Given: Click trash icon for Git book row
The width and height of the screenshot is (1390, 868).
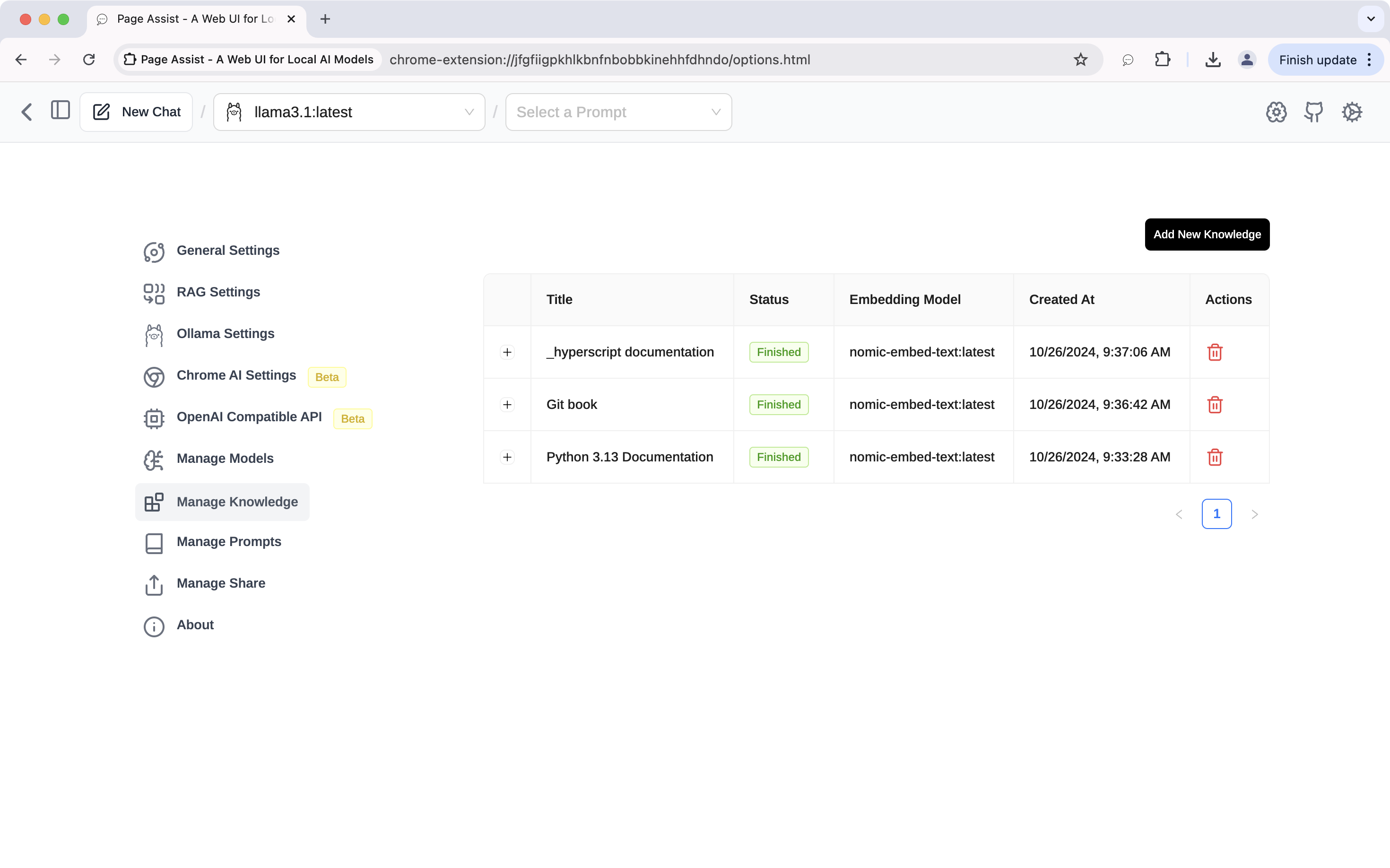Looking at the screenshot, I should click(1214, 405).
